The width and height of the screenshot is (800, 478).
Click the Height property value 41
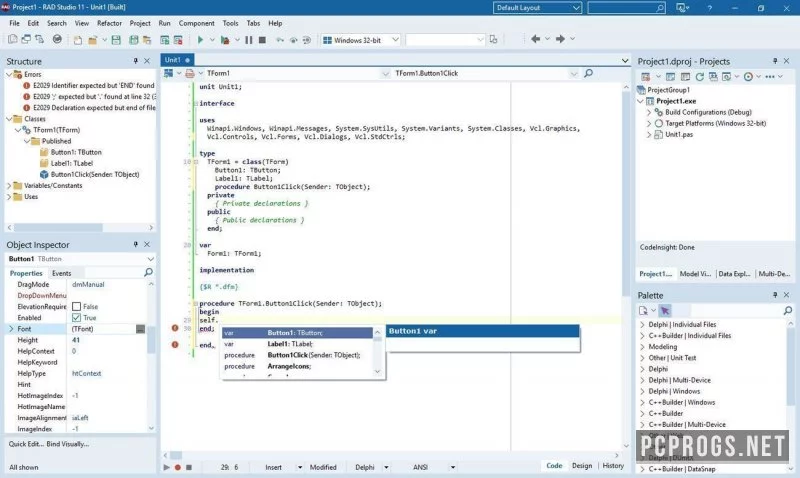76,340
